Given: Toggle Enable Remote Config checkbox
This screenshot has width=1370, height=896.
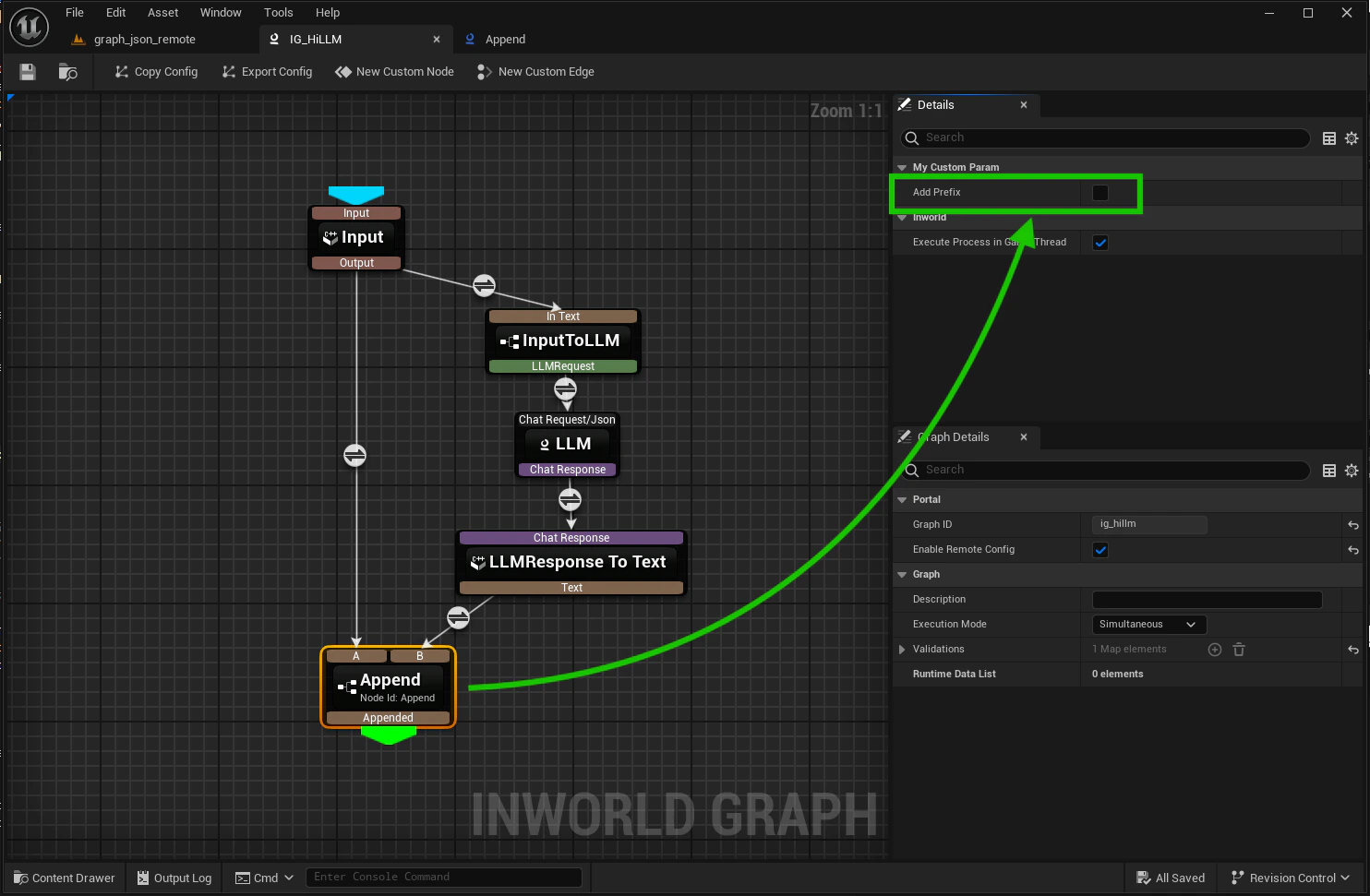Looking at the screenshot, I should point(1100,550).
